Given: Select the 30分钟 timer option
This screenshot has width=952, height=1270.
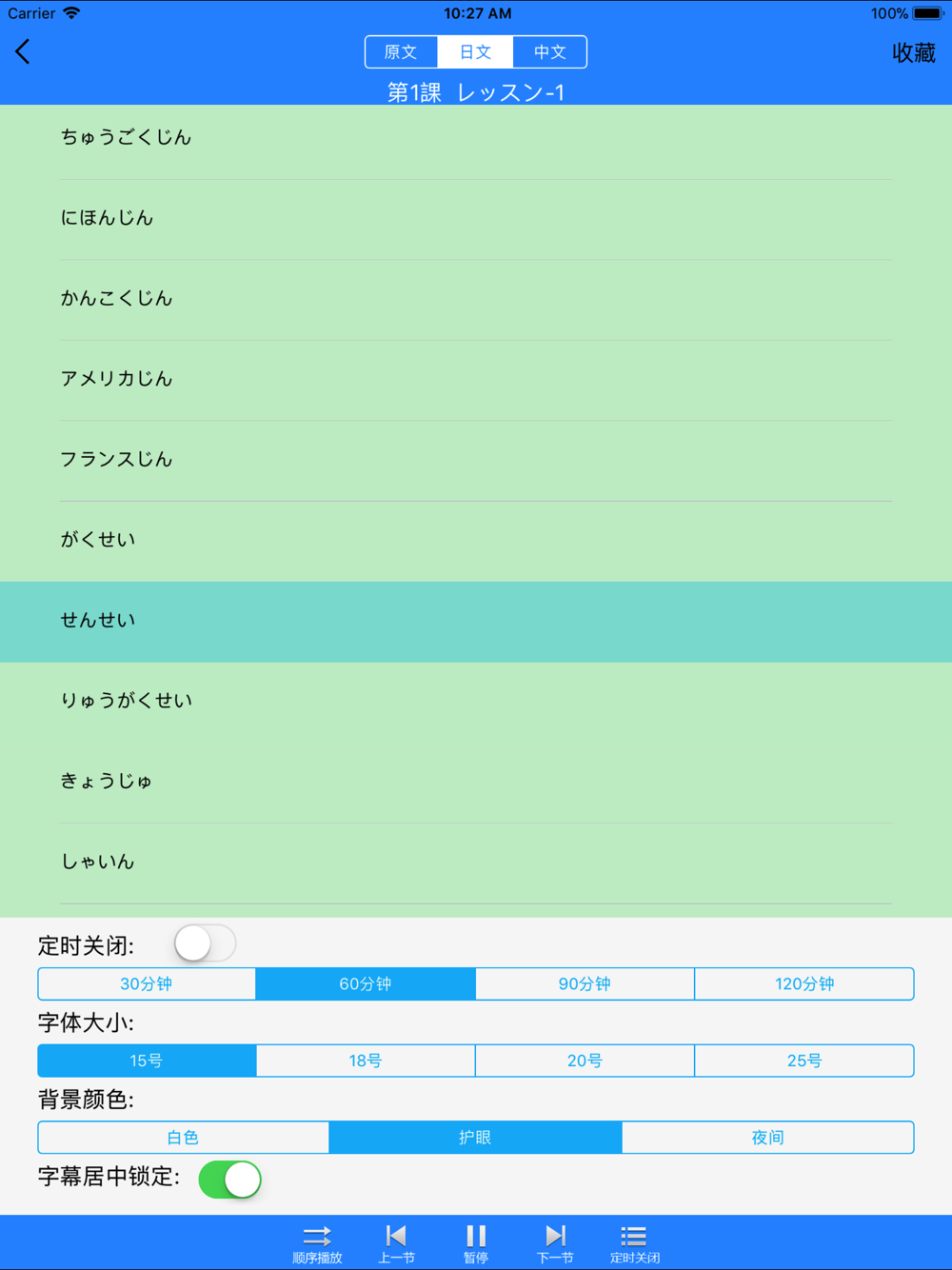Looking at the screenshot, I should [x=147, y=983].
